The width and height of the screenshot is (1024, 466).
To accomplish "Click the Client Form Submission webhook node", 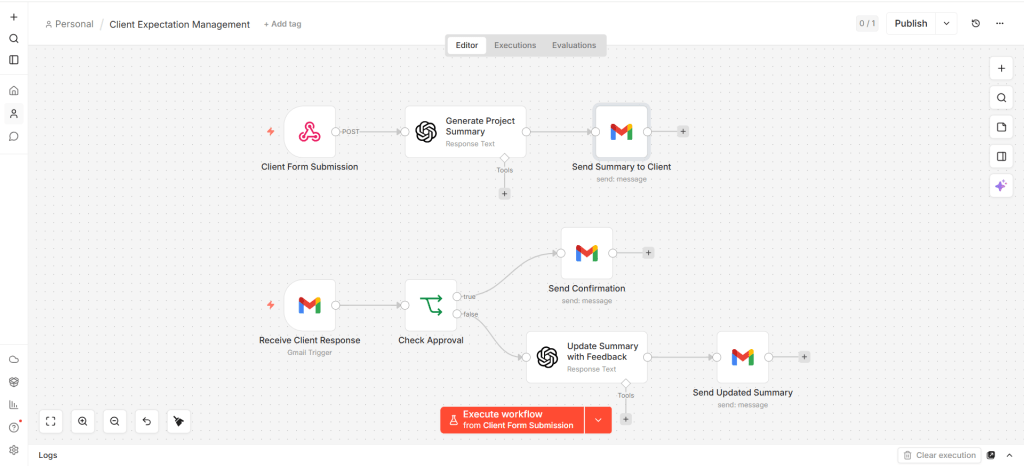I will click(x=310, y=132).
